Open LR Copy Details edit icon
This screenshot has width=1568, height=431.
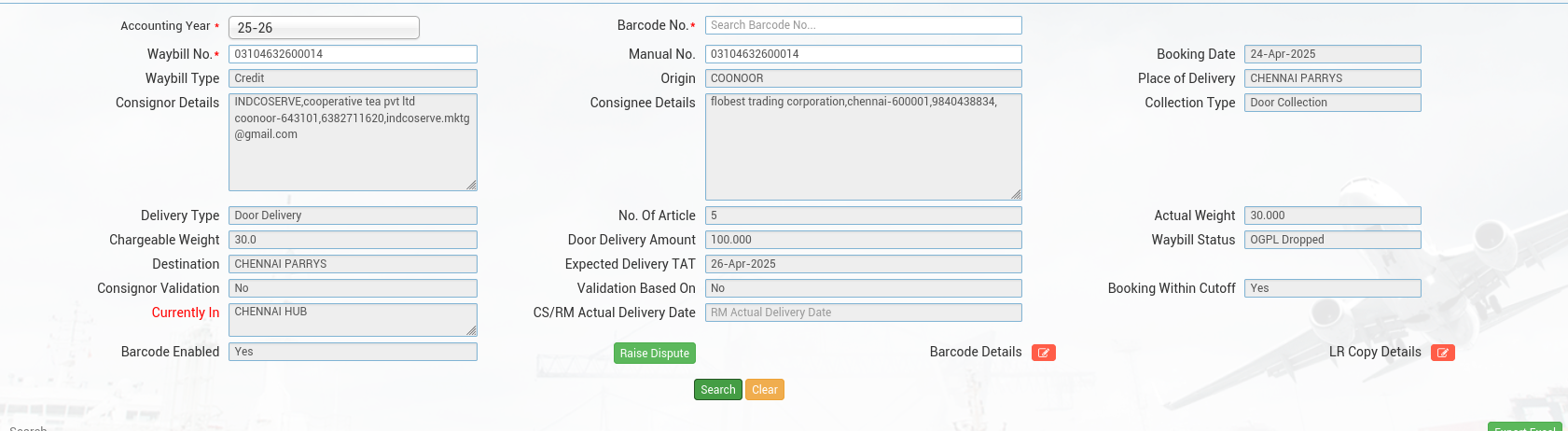click(1442, 353)
